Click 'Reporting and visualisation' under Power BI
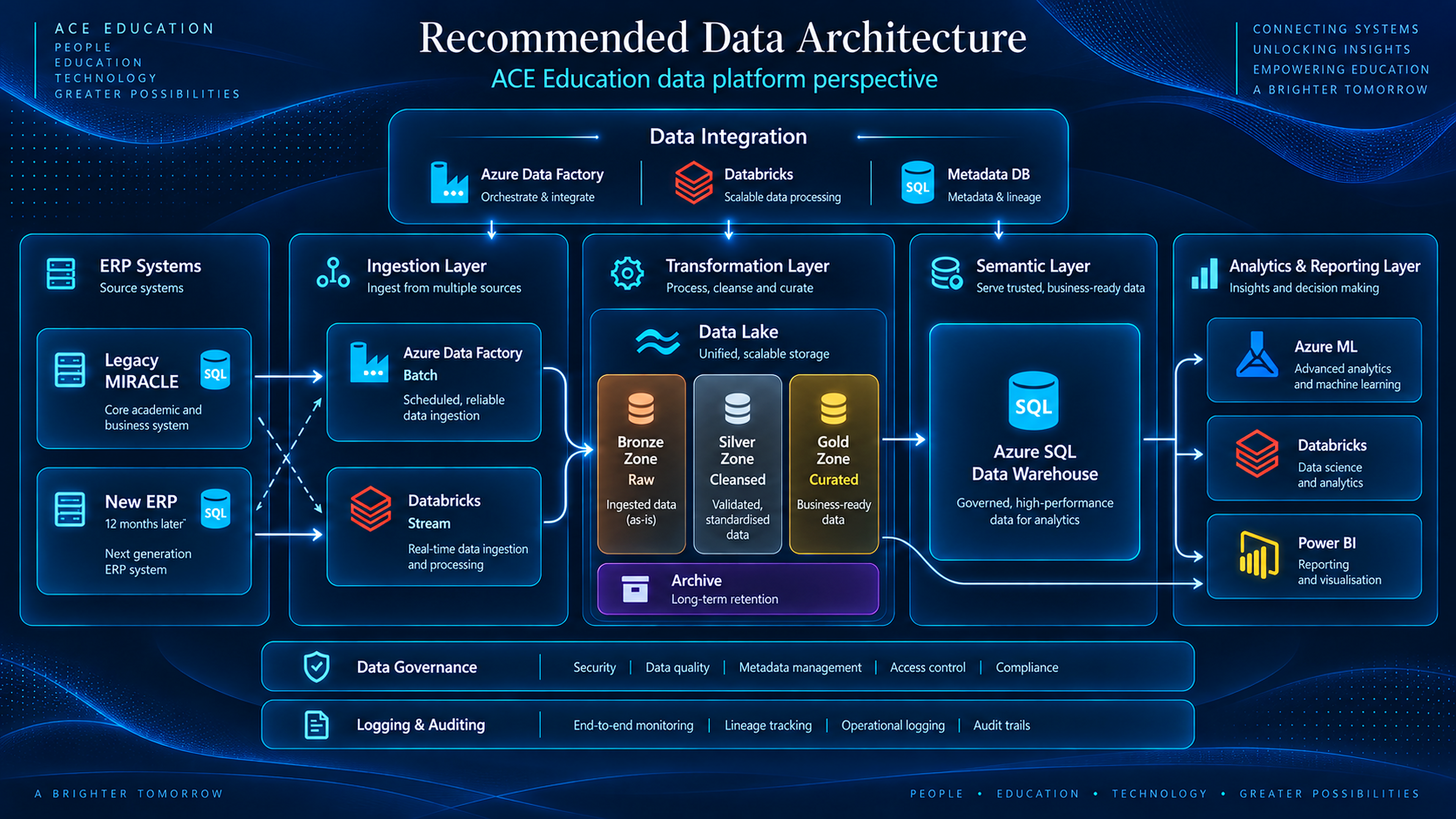The height and width of the screenshot is (819, 1456). pos(1339,572)
